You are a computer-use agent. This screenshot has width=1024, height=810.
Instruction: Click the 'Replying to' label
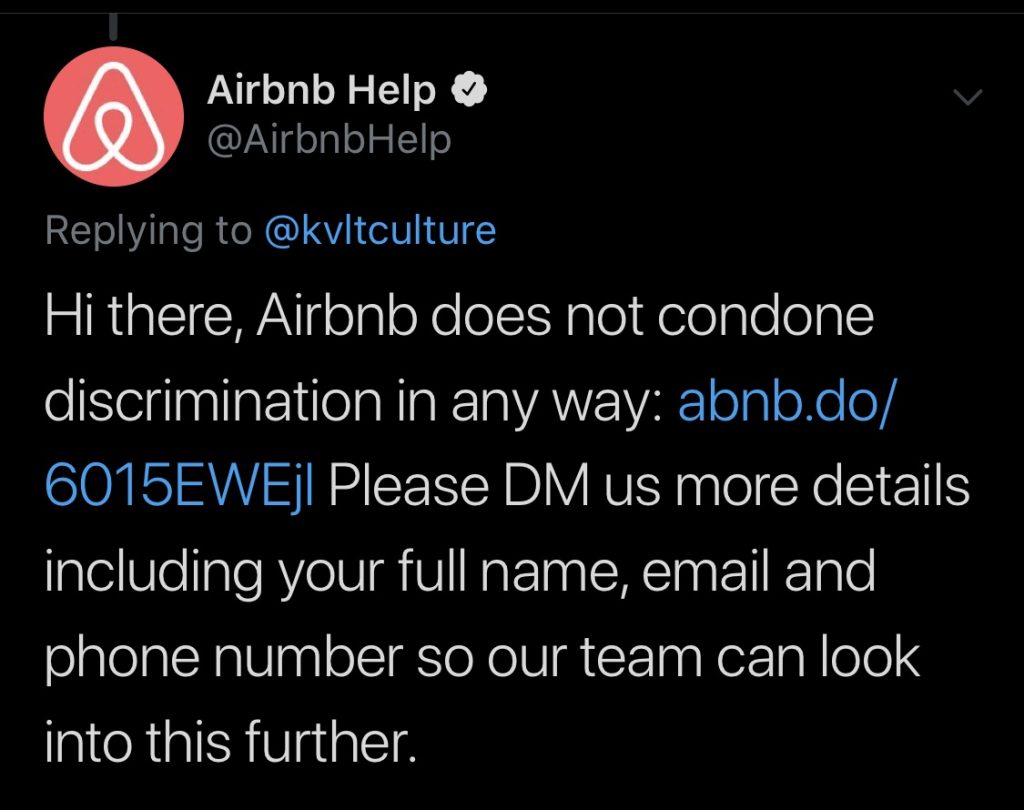pos(148,231)
